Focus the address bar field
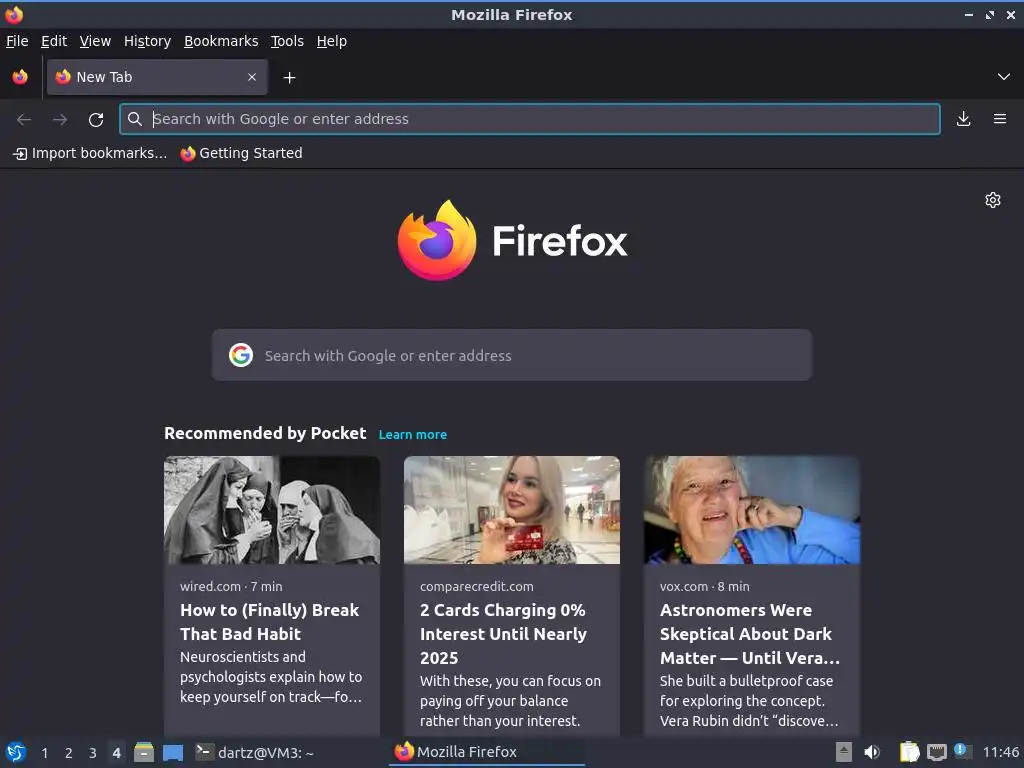The height and width of the screenshot is (768, 1024). (x=530, y=119)
